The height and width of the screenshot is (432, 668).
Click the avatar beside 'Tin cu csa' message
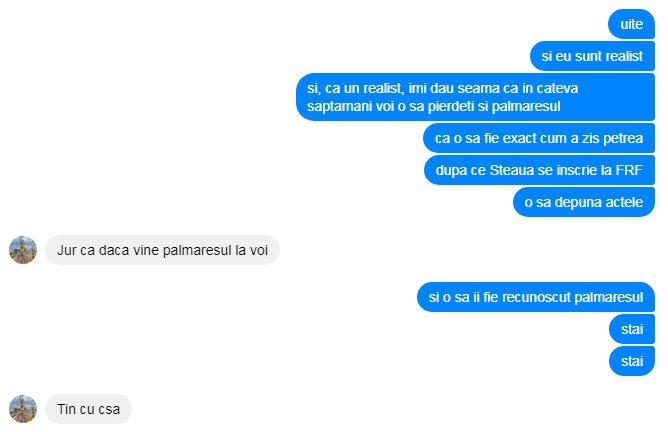[23, 409]
